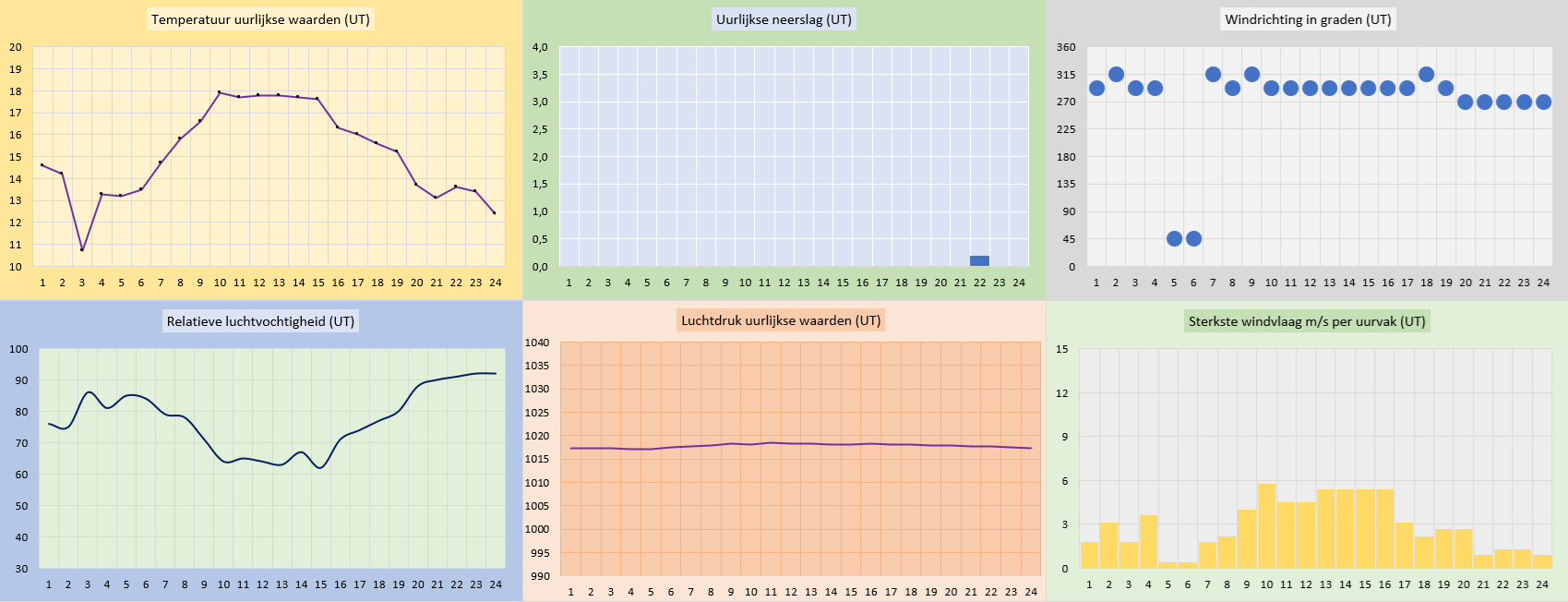Click x-axis hour 1 in pressure chart
The height and width of the screenshot is (602, 1568).
point(571,592)
